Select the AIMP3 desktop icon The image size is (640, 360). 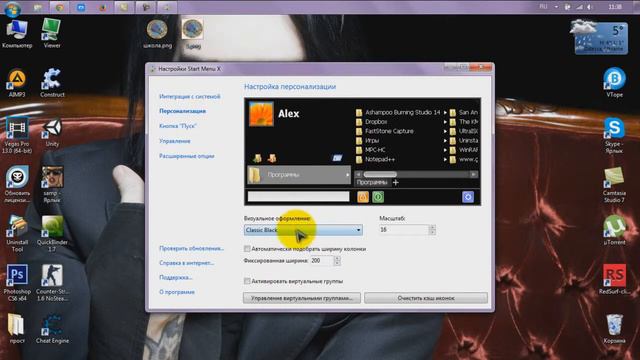17,83
